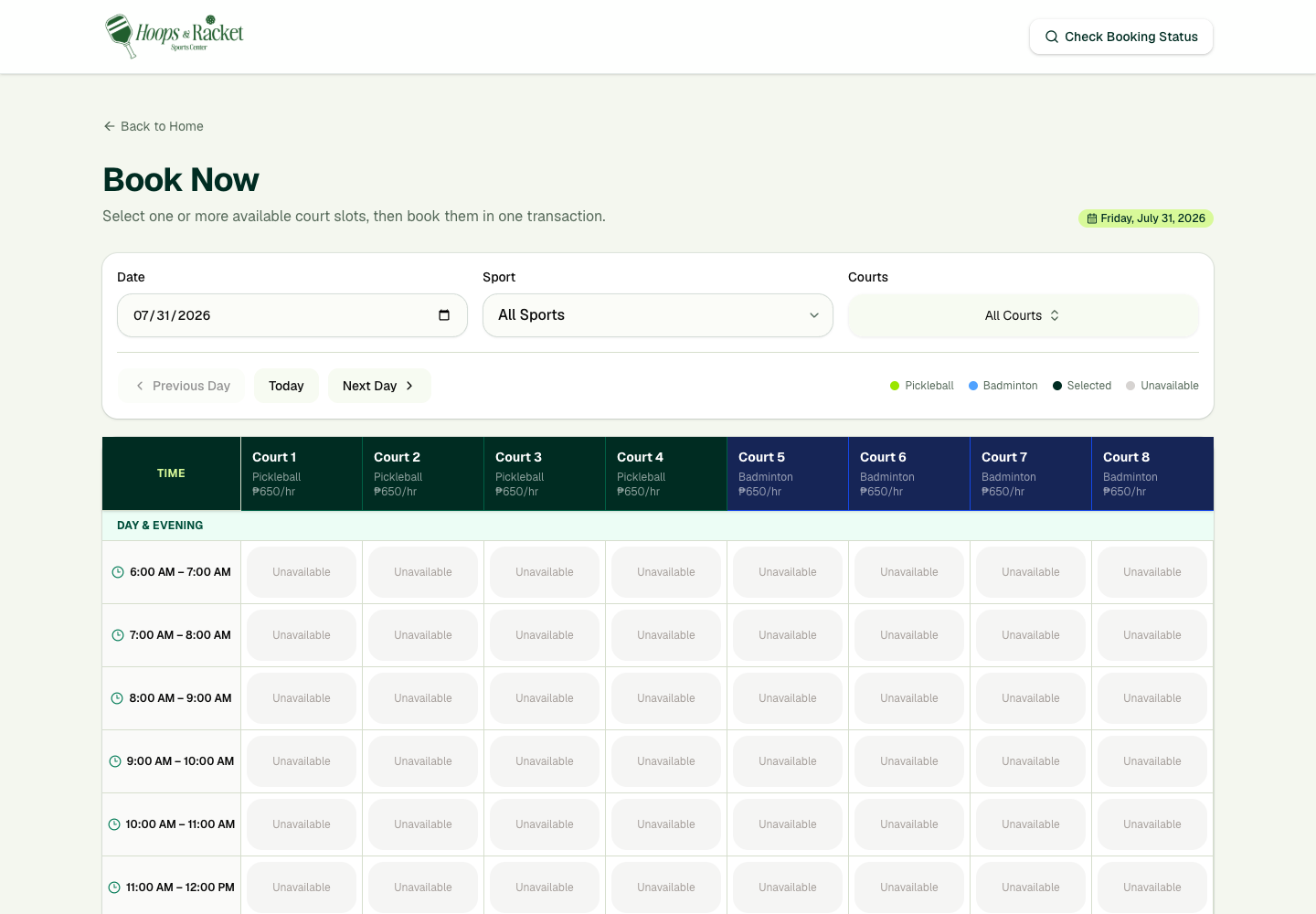Click the clock icon for 10:00 AM slot
1316x914 pixels.
click(x=114, y=824)
